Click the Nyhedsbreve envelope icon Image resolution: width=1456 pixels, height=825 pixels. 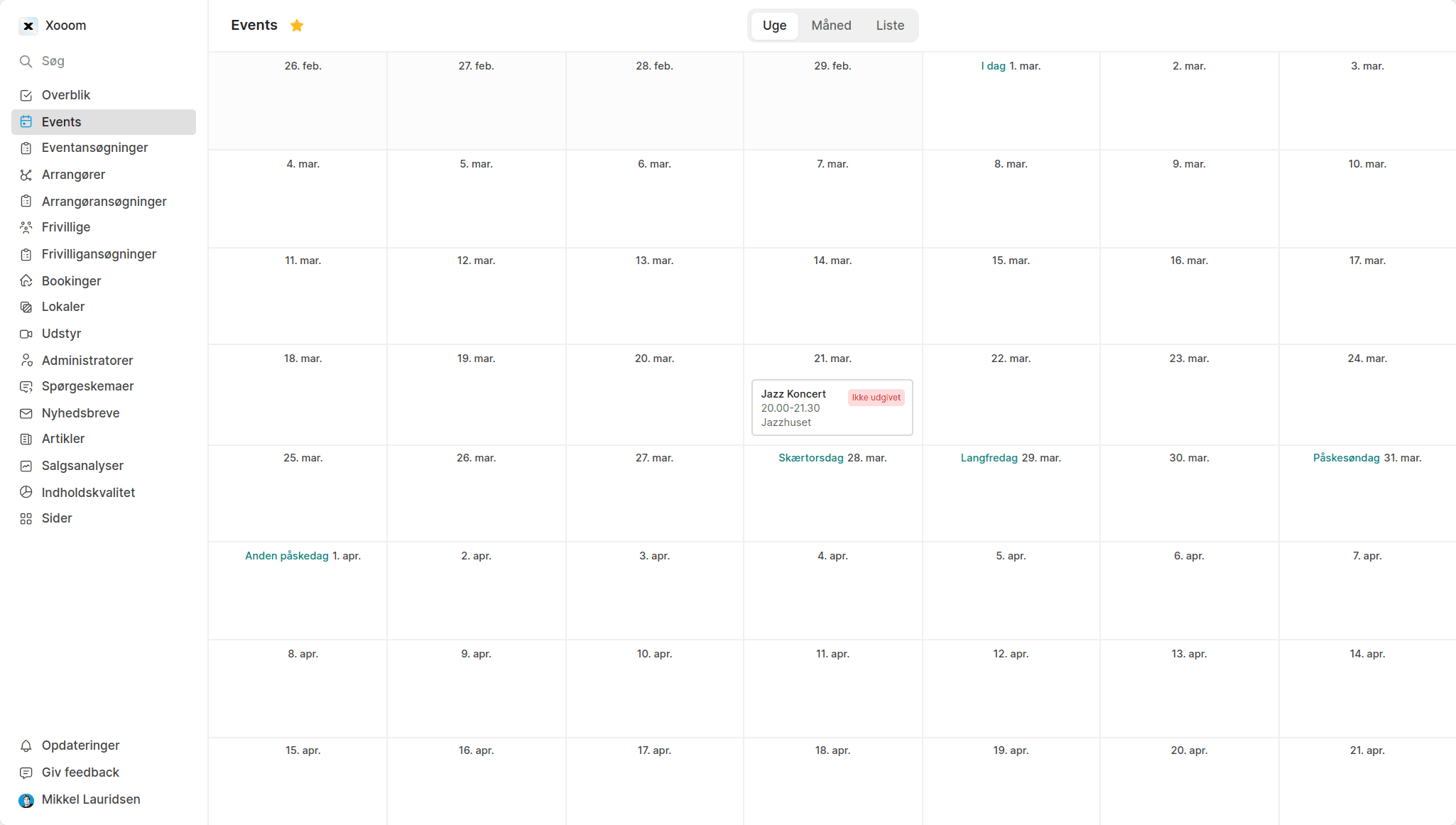[x=26, y=413]
